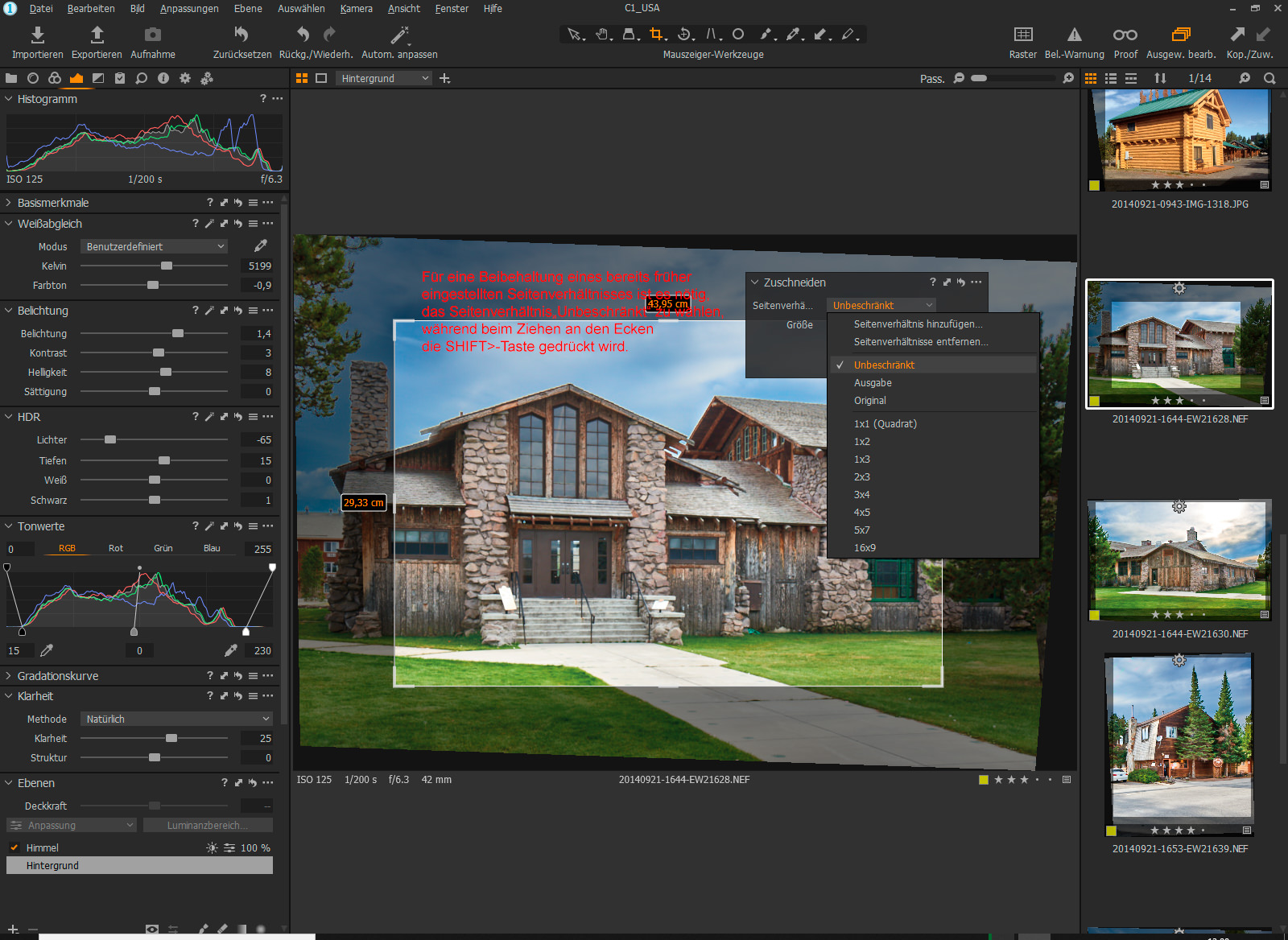Click the Importieren button

coord(38,43)
